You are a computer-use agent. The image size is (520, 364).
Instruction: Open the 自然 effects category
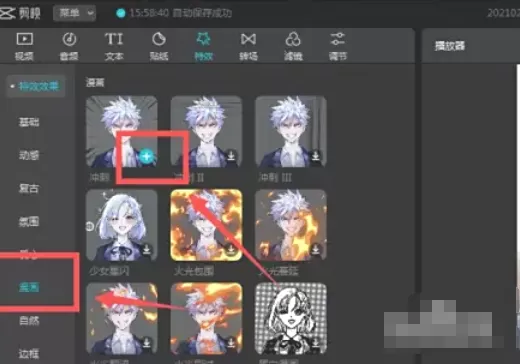point(29,321)
